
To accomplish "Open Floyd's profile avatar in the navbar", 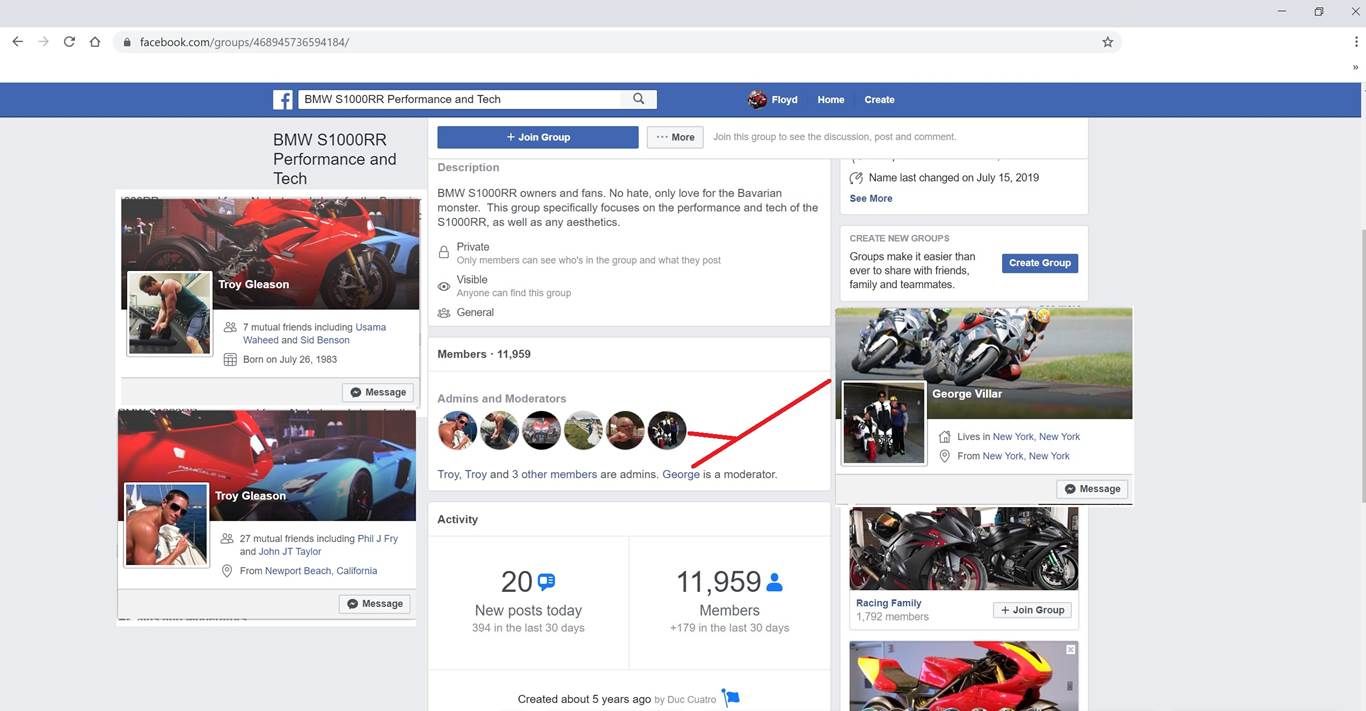I will click(x=757, y=99).
